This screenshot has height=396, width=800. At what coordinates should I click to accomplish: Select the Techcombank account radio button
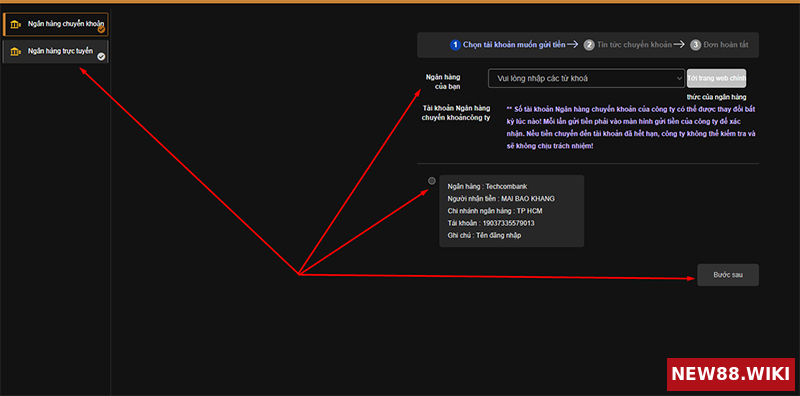[432, 181]
